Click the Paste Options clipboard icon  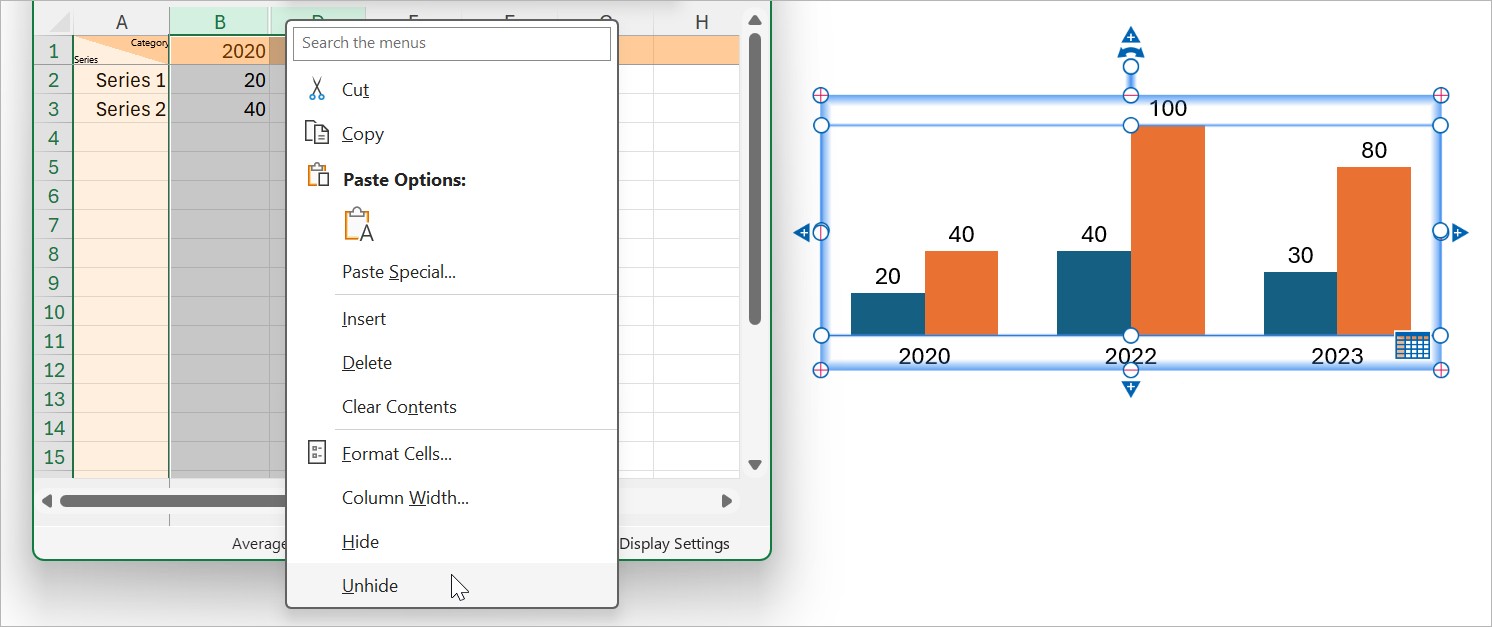coord(318,176)
